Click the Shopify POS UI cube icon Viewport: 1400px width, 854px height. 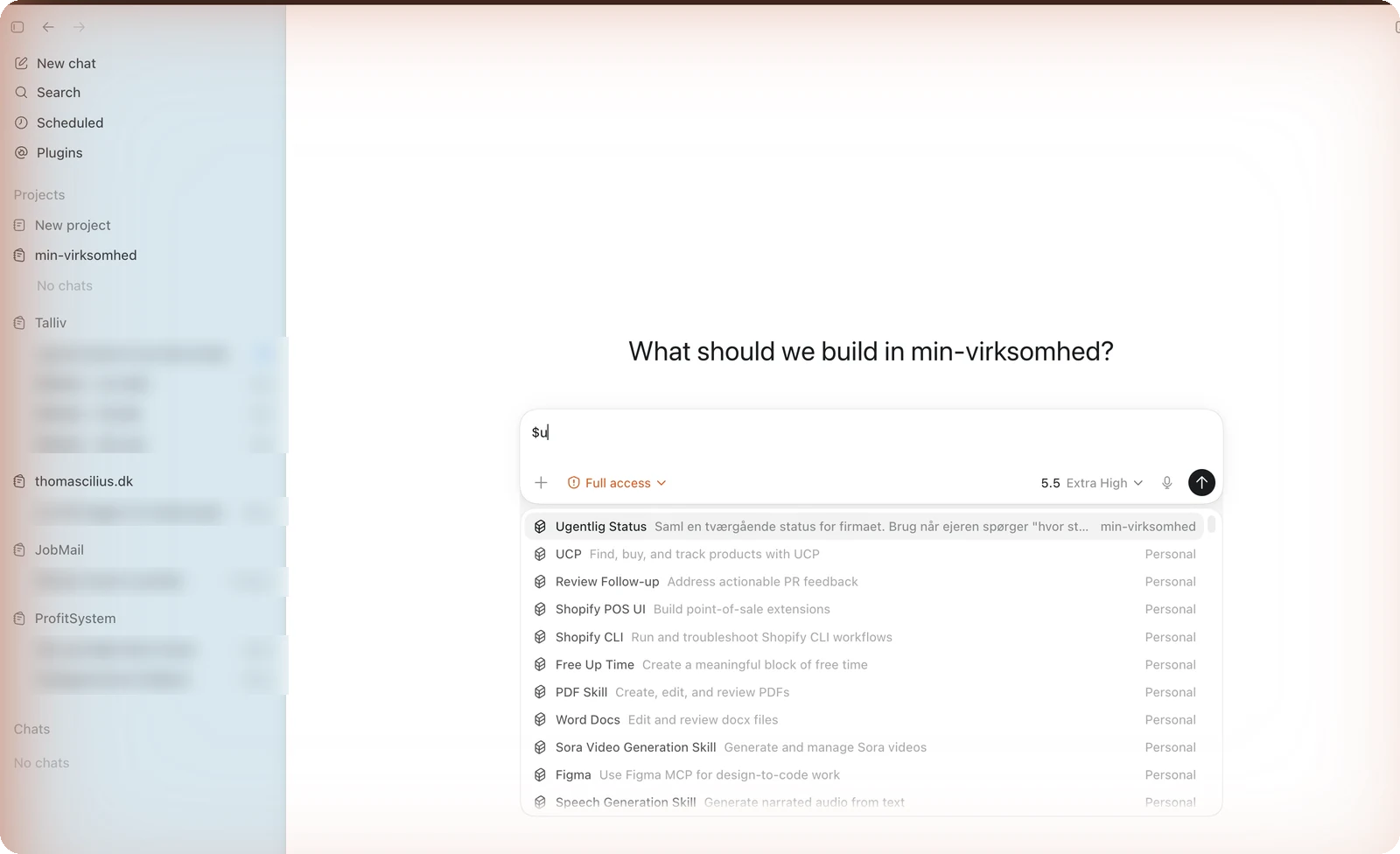pyautogui.click(x=540, y=609)
